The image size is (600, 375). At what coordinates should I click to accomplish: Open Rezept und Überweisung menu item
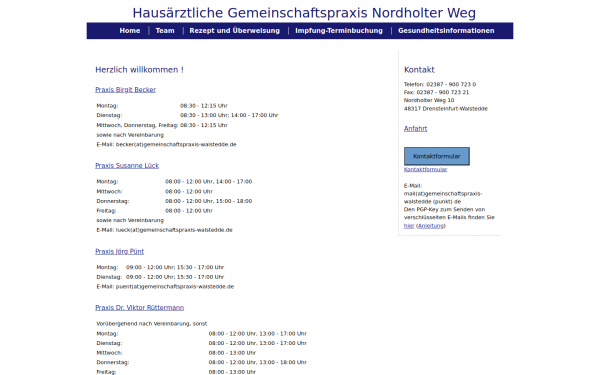[235, 31]
